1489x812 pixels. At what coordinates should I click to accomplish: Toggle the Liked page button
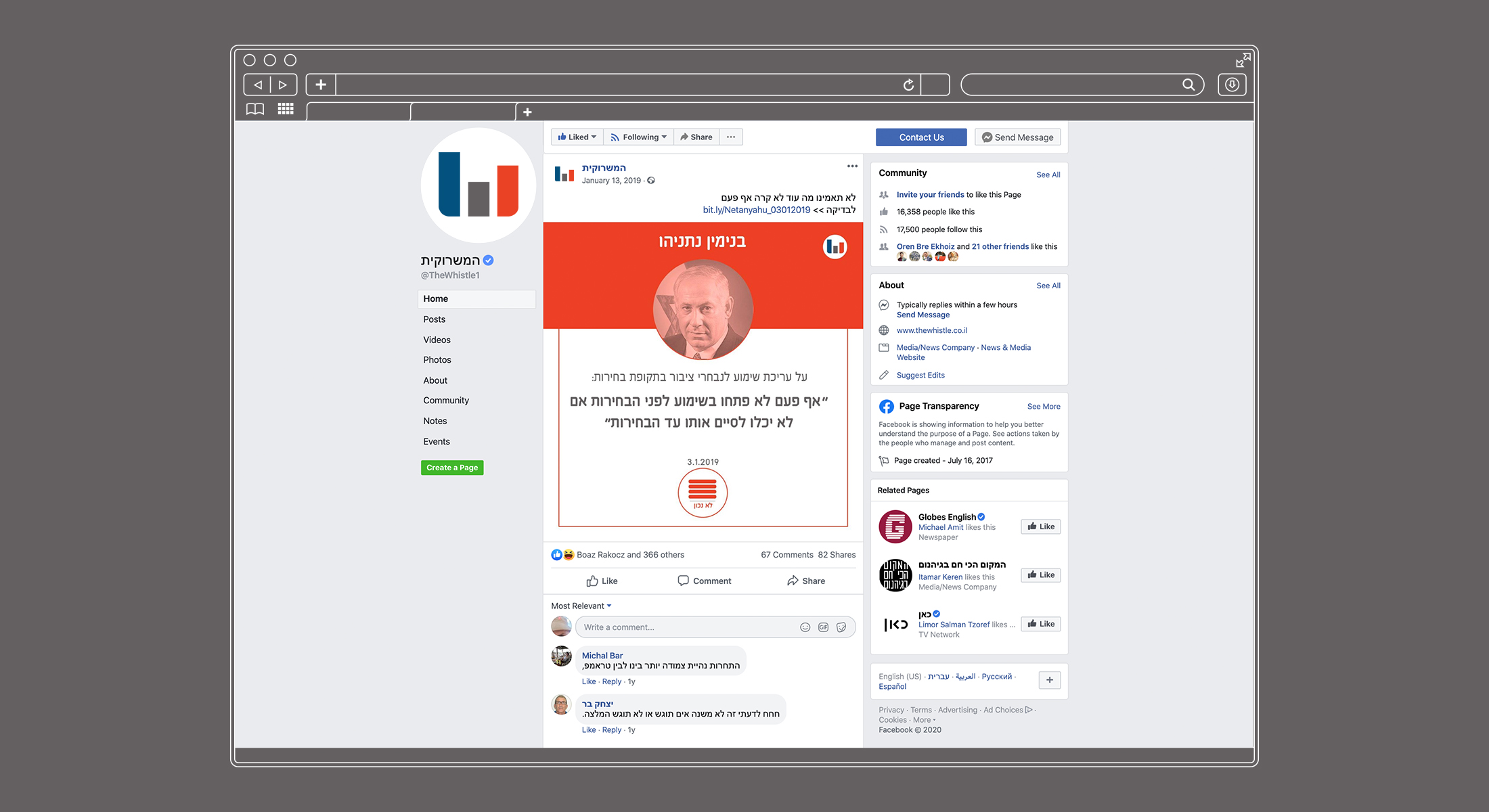click(577, 137)
